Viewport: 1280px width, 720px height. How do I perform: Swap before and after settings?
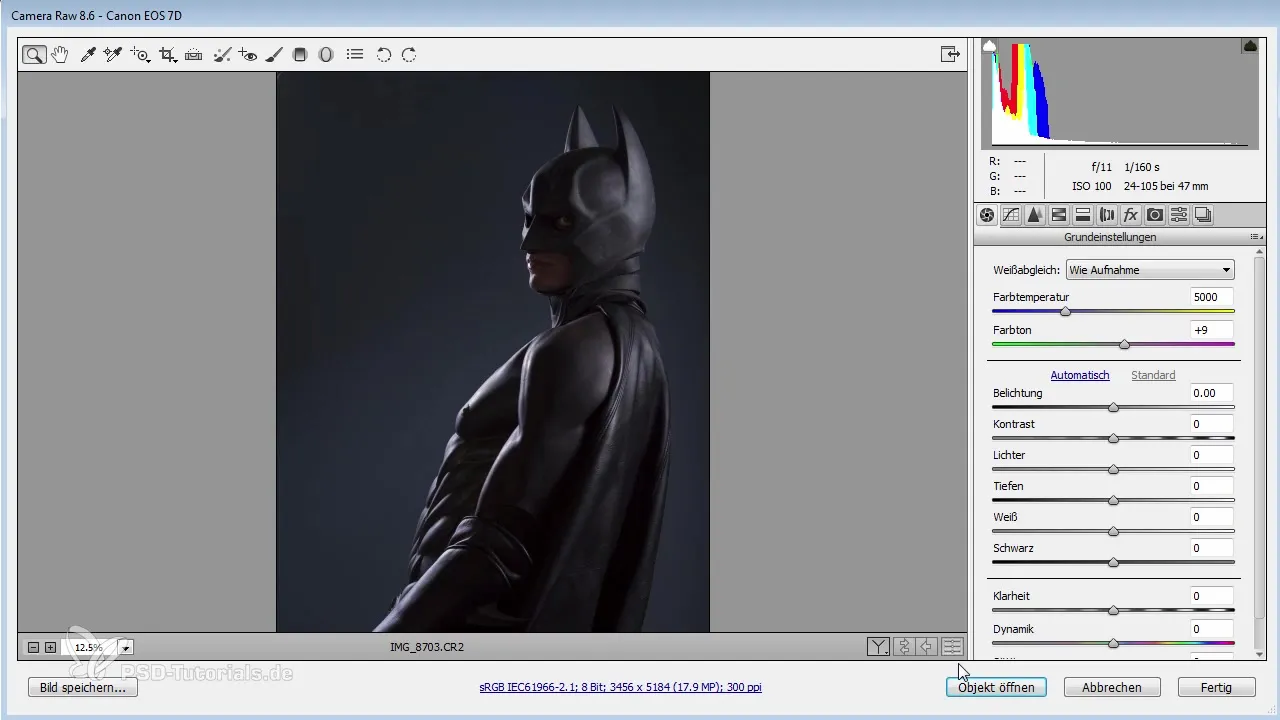click(904, 647)
